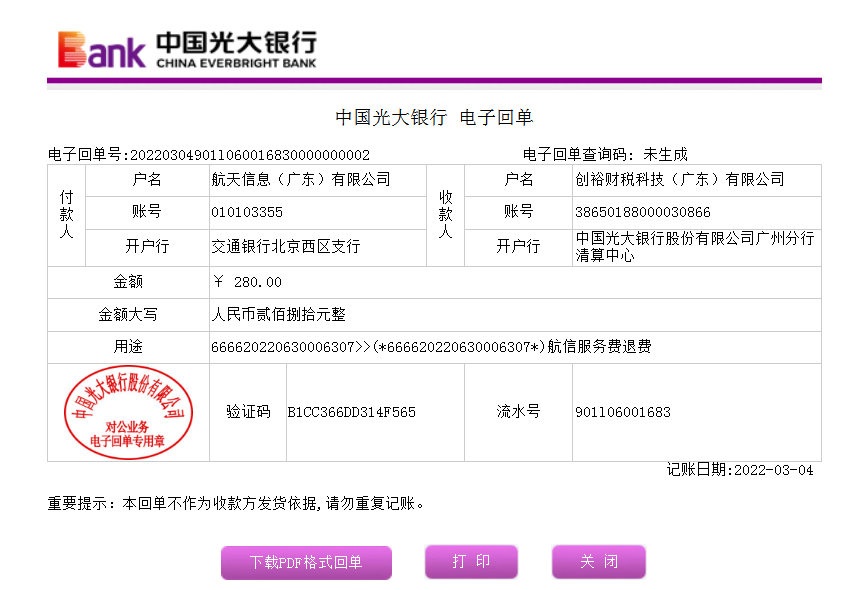859x590 pixels.
Task: Select payer bank 交通银行北京西区支行
Action: pos(286,247)
